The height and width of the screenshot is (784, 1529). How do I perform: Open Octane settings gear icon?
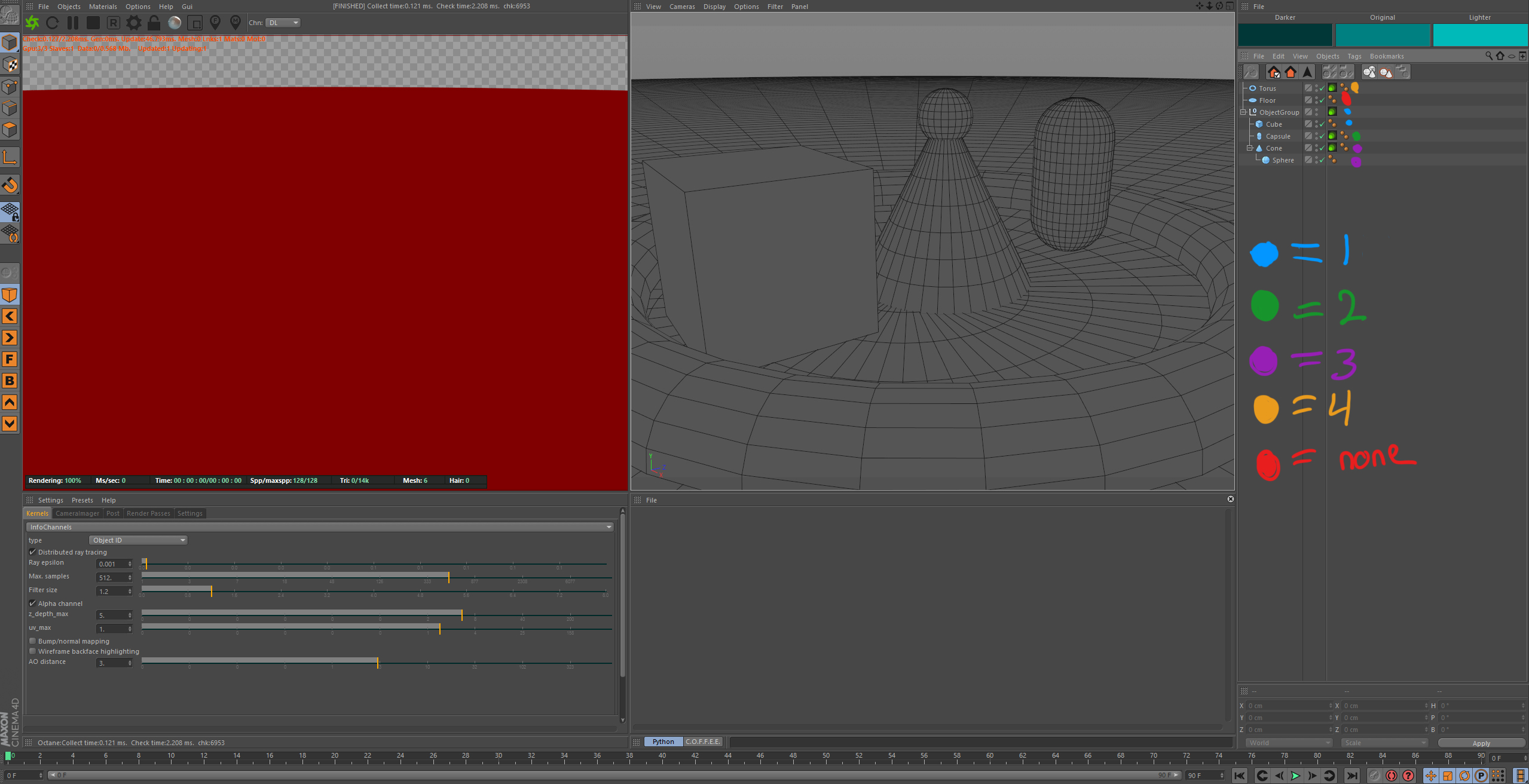(134, 23)
